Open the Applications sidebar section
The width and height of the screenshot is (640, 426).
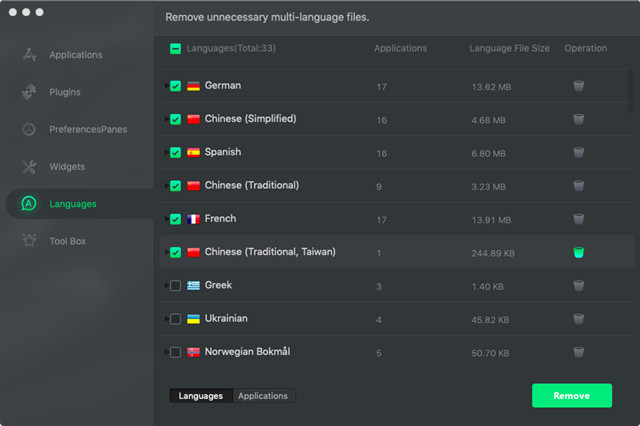pyautogui.click(x=76, y=55)
